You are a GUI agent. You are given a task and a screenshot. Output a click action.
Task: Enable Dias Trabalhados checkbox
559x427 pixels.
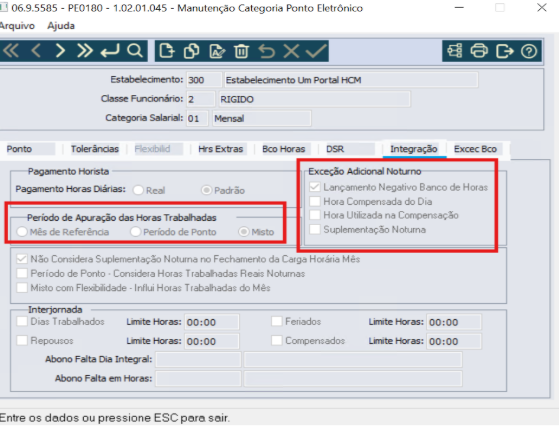click(x=22, y=321)
